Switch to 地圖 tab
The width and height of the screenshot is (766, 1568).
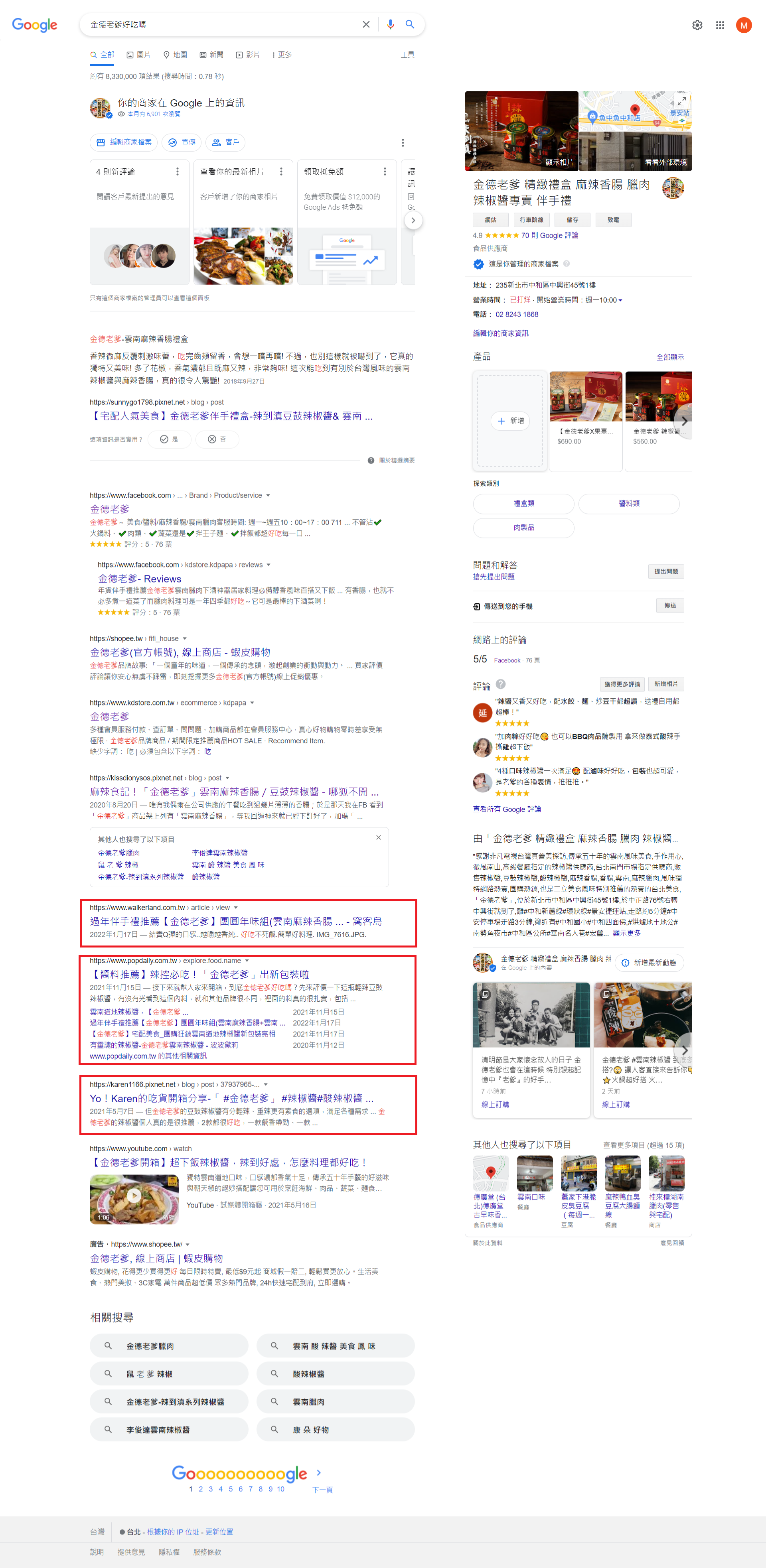tap(175, 55)
